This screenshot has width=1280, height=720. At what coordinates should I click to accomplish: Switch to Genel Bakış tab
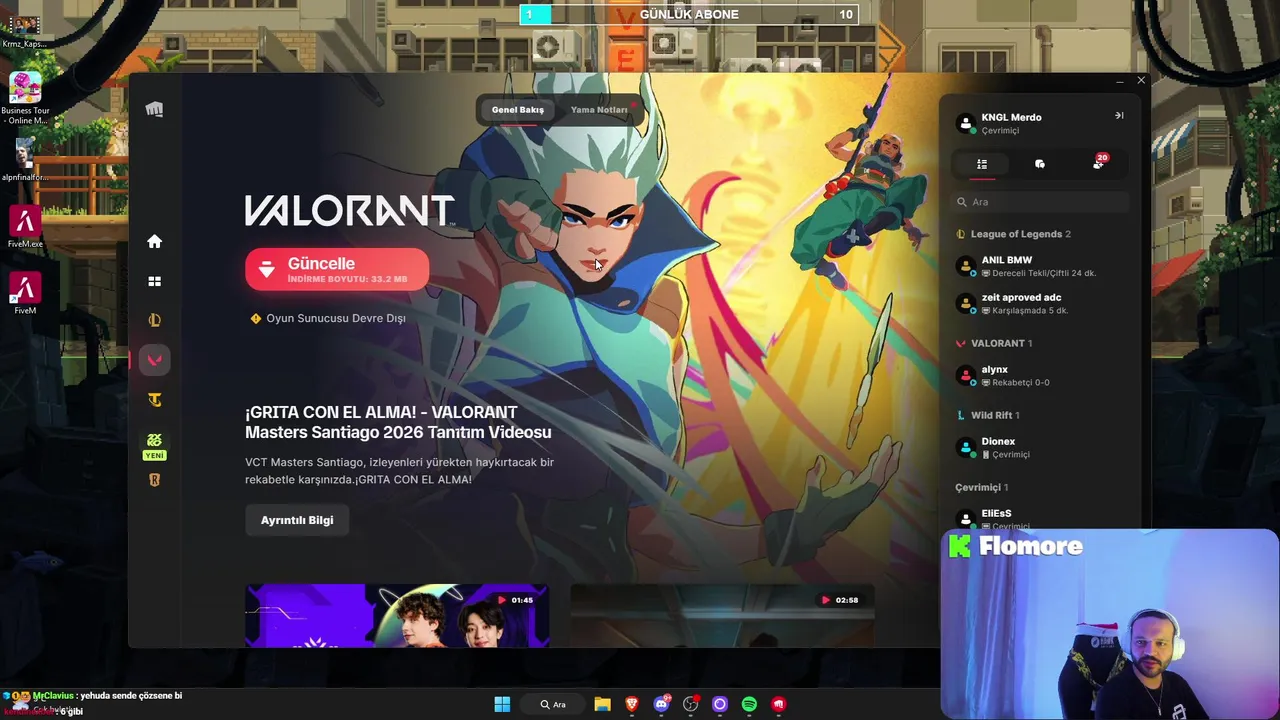pyautogui.click(x=517, y=110)
